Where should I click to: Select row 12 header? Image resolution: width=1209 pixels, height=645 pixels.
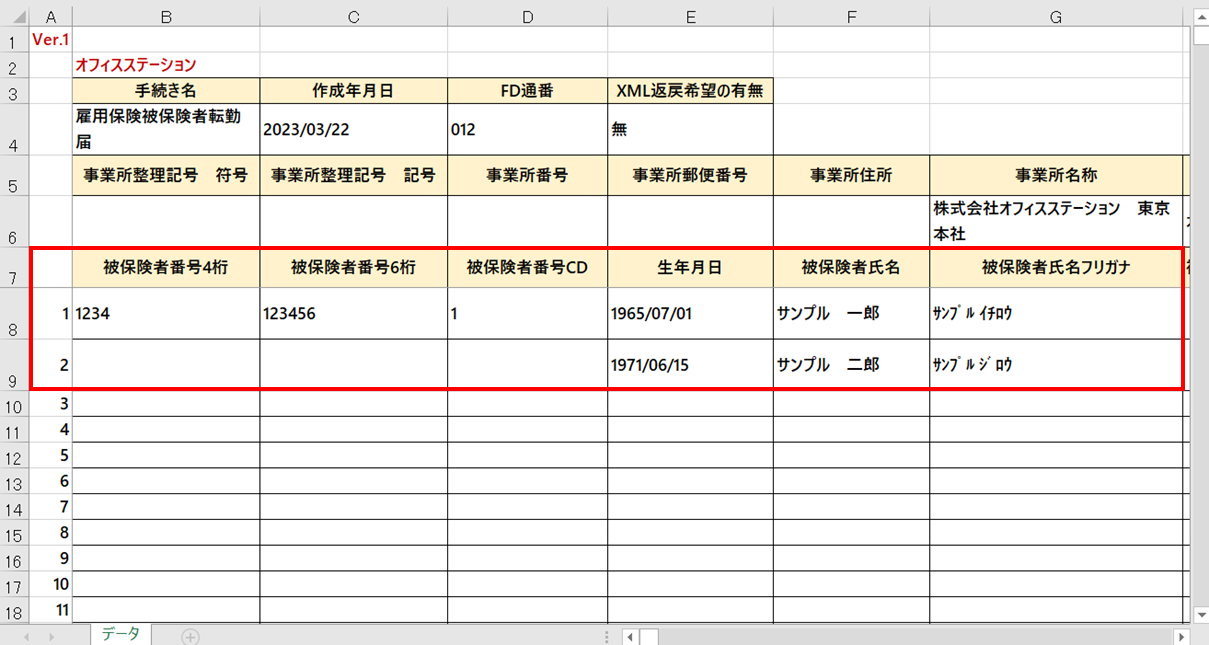coord(14,457)
